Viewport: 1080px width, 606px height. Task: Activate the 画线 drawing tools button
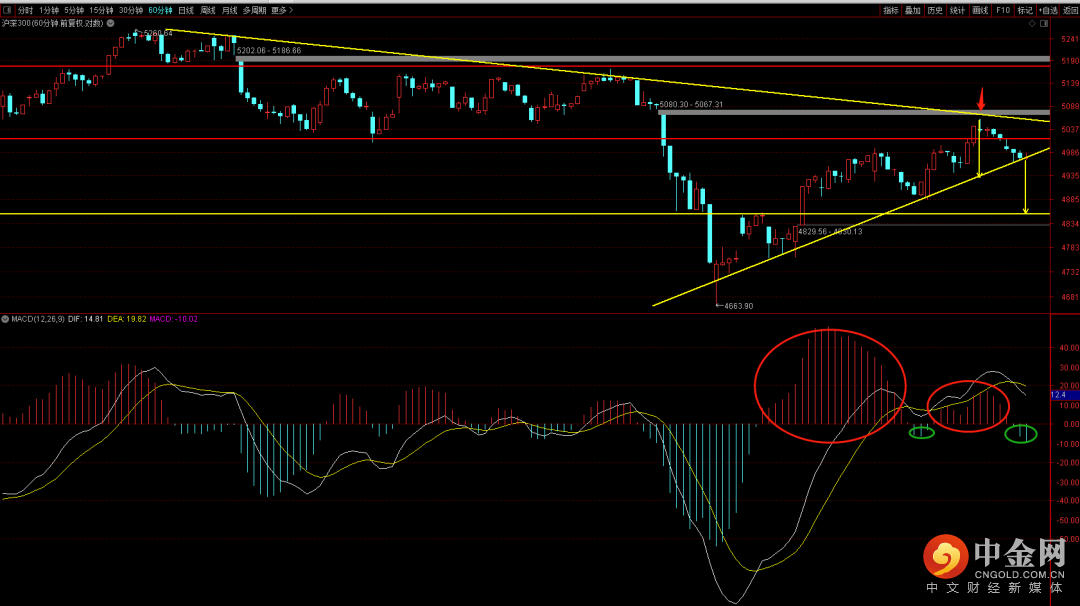point(980,10)
